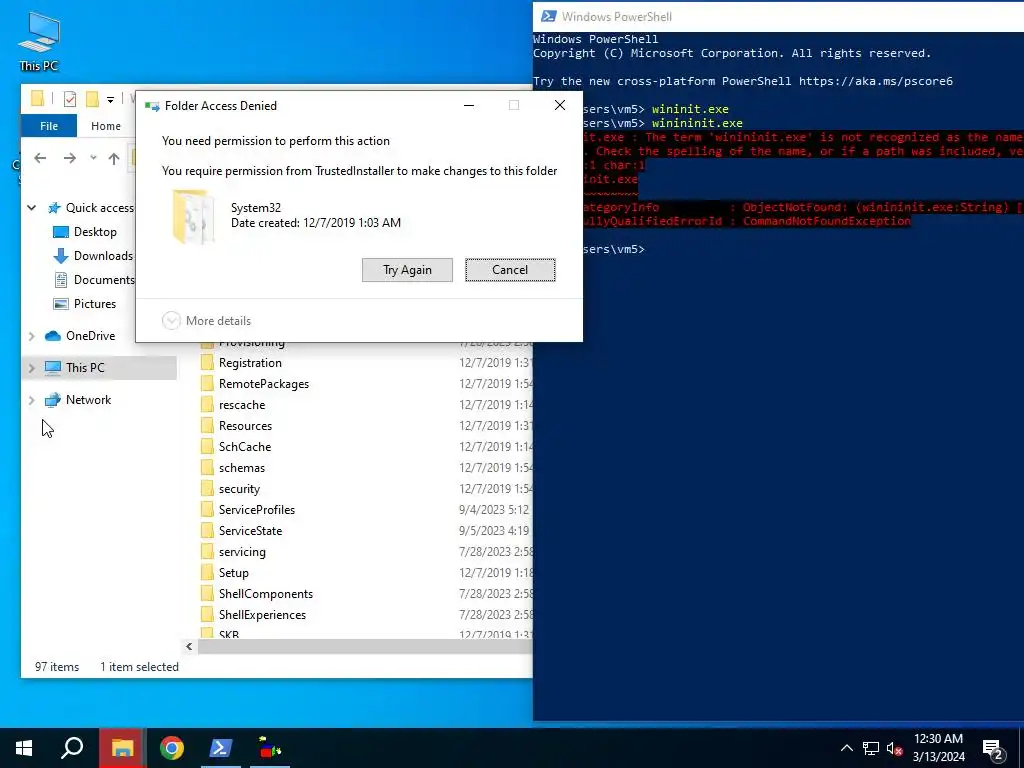Screen dimensions: 1024x768
Task: Select Network in navigation pane
Action: [x=88, y=400]
